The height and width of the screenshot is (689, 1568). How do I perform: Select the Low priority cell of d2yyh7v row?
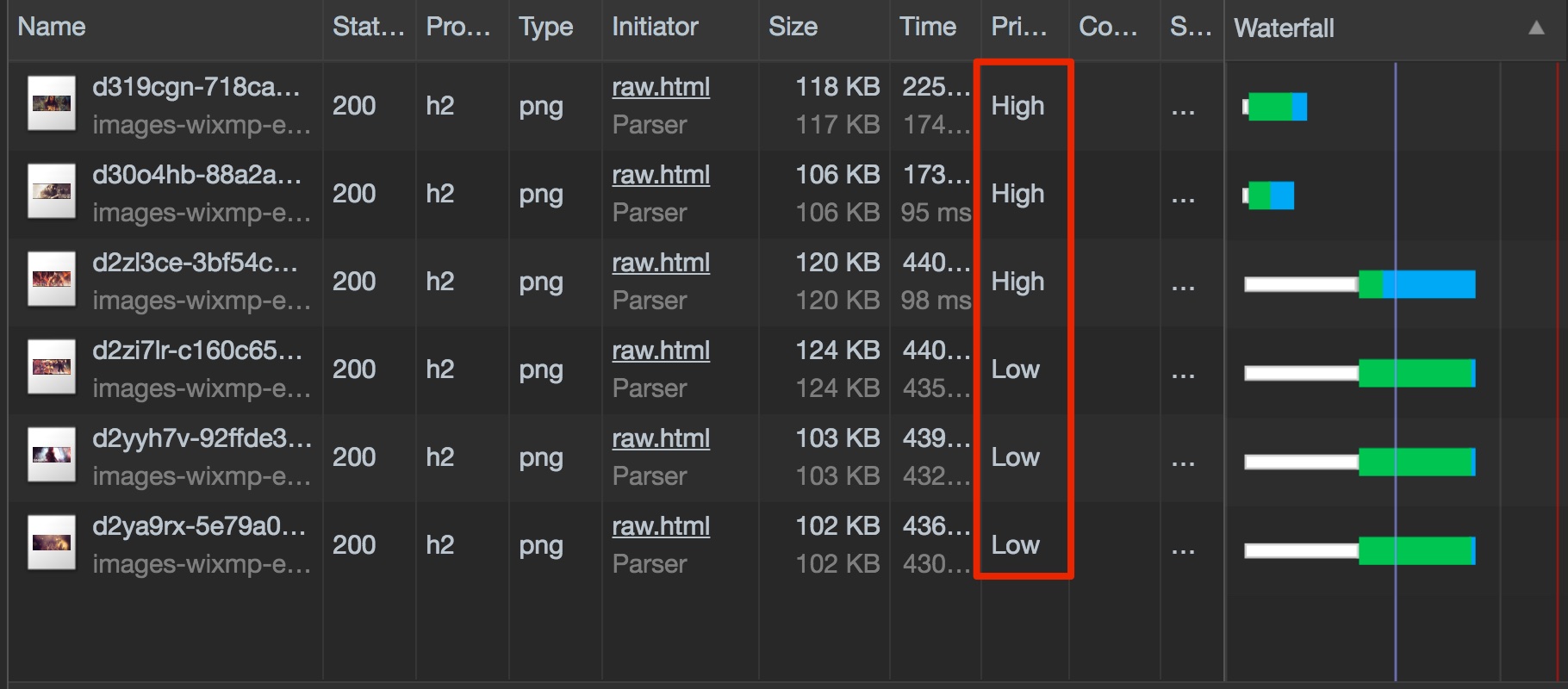[x=1015, y=457]
